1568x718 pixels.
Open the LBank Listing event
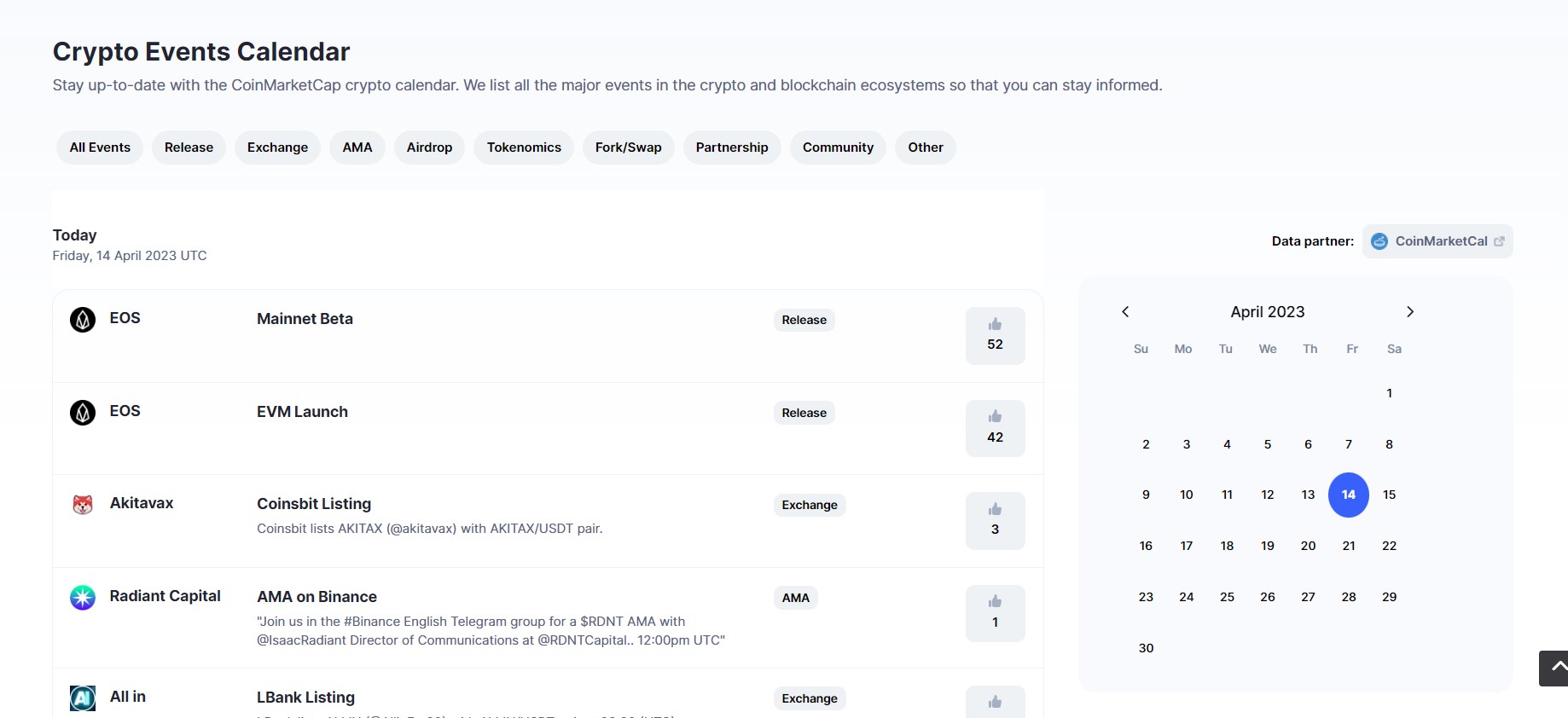pyautogui.click(x=305, y=698)
